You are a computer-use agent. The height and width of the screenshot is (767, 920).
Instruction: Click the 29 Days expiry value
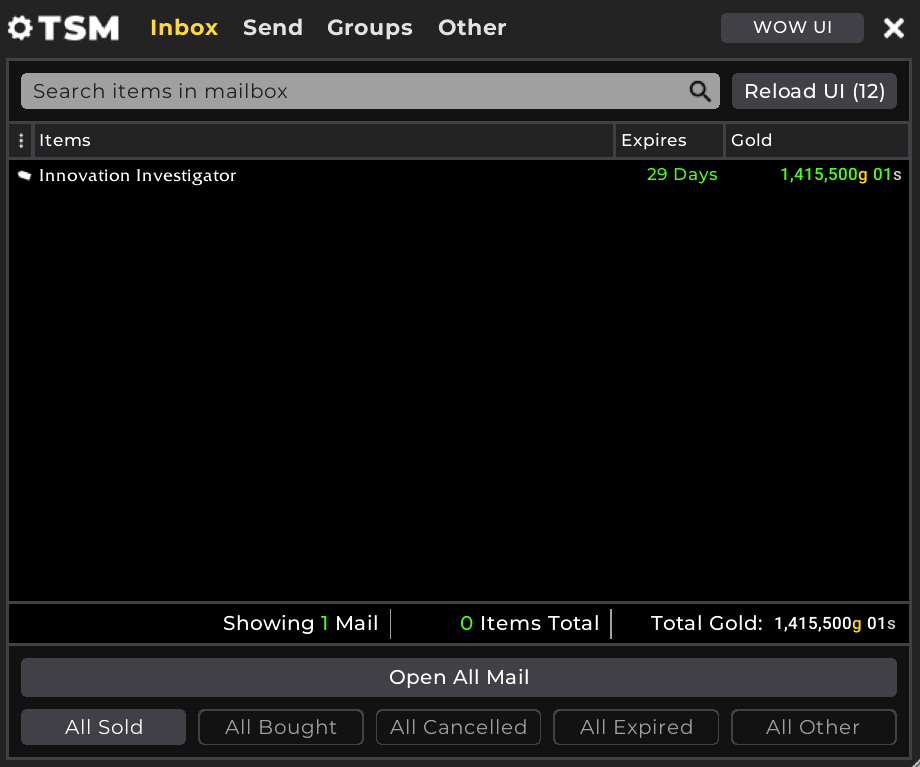[x=682, y=174]
